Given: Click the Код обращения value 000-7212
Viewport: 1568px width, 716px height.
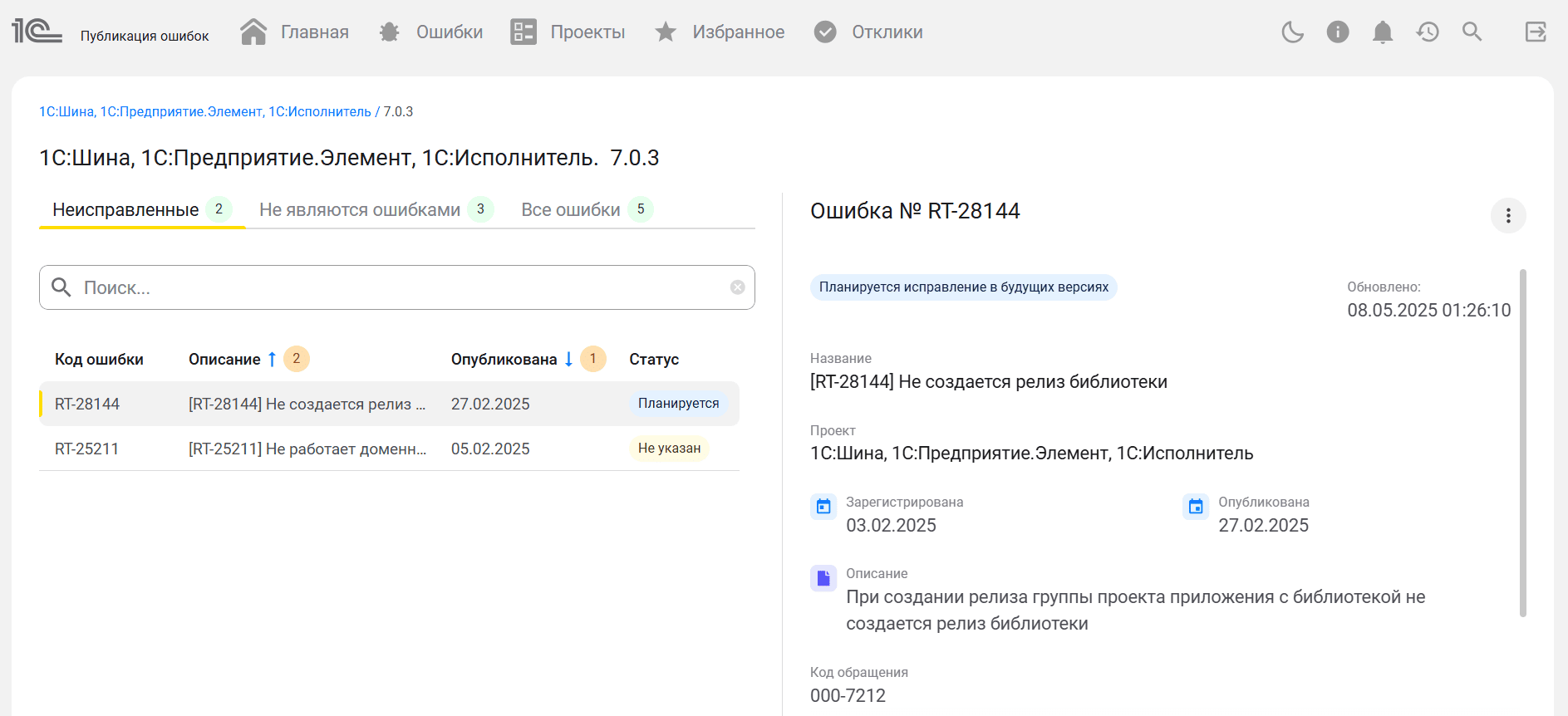Looking at the screenshot, I should point(848,695).
